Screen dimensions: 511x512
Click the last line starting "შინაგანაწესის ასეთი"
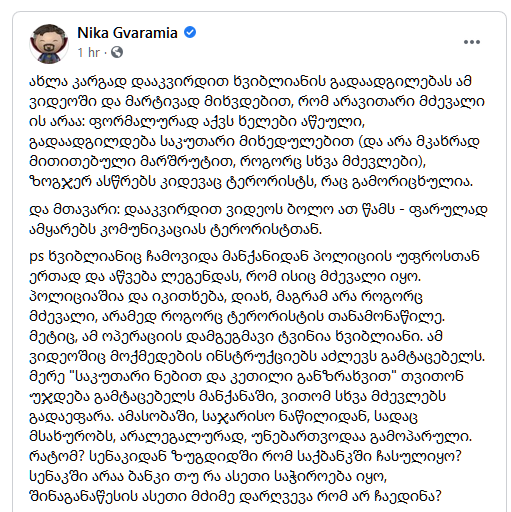tap(235, 497)
